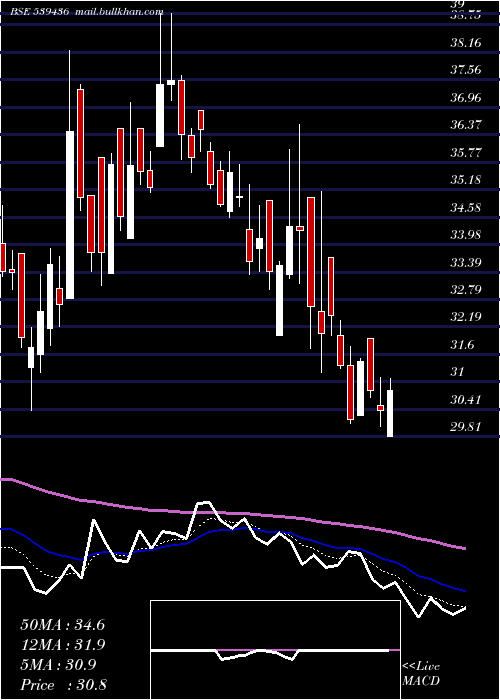The height and width of the screenshot is (700, 500).
Task: Click the Price : 30.8 readout
Action: (63, 685)
